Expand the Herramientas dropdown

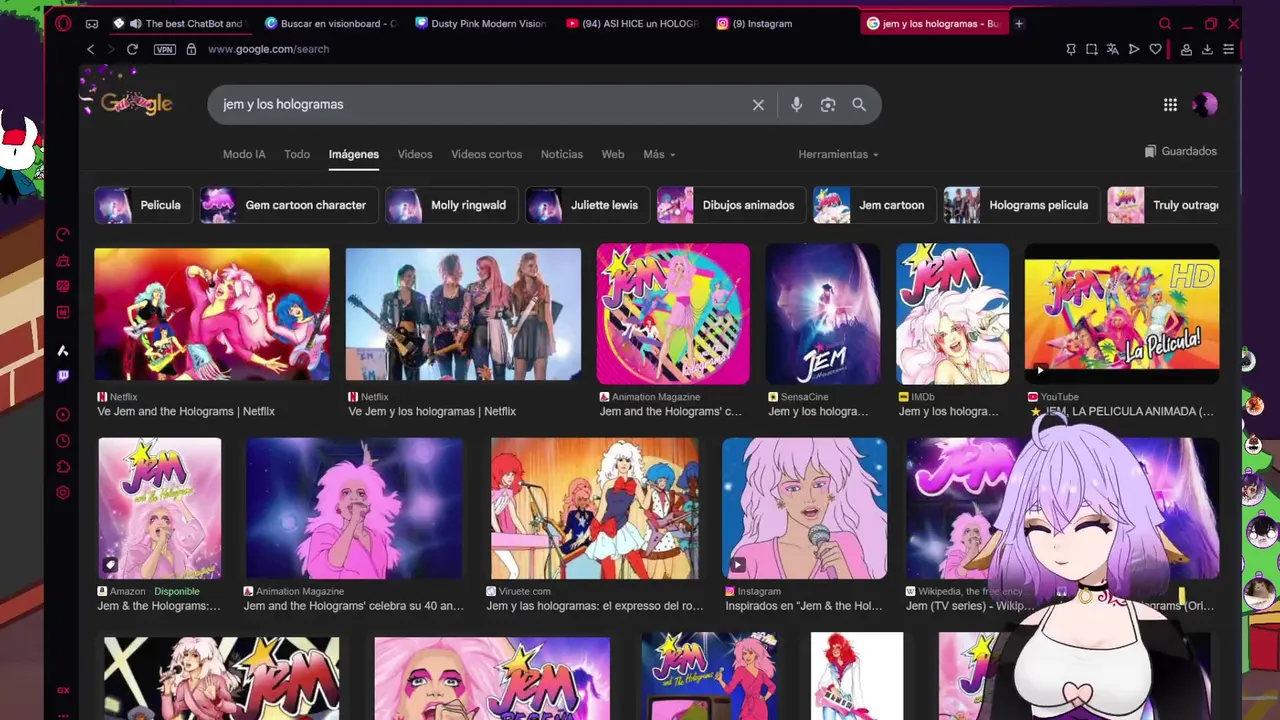838,154
